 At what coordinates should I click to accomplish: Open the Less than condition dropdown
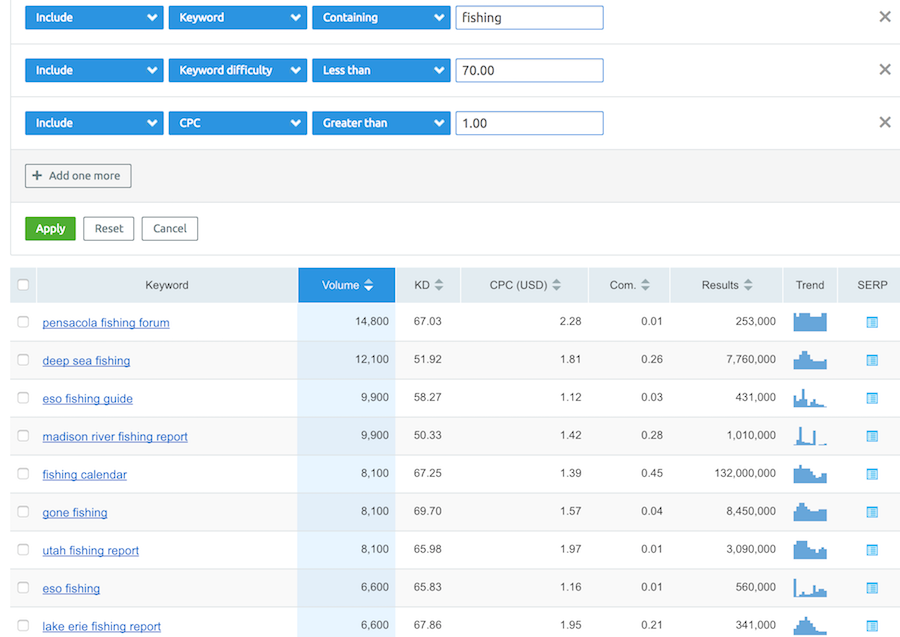click(381, 70)
